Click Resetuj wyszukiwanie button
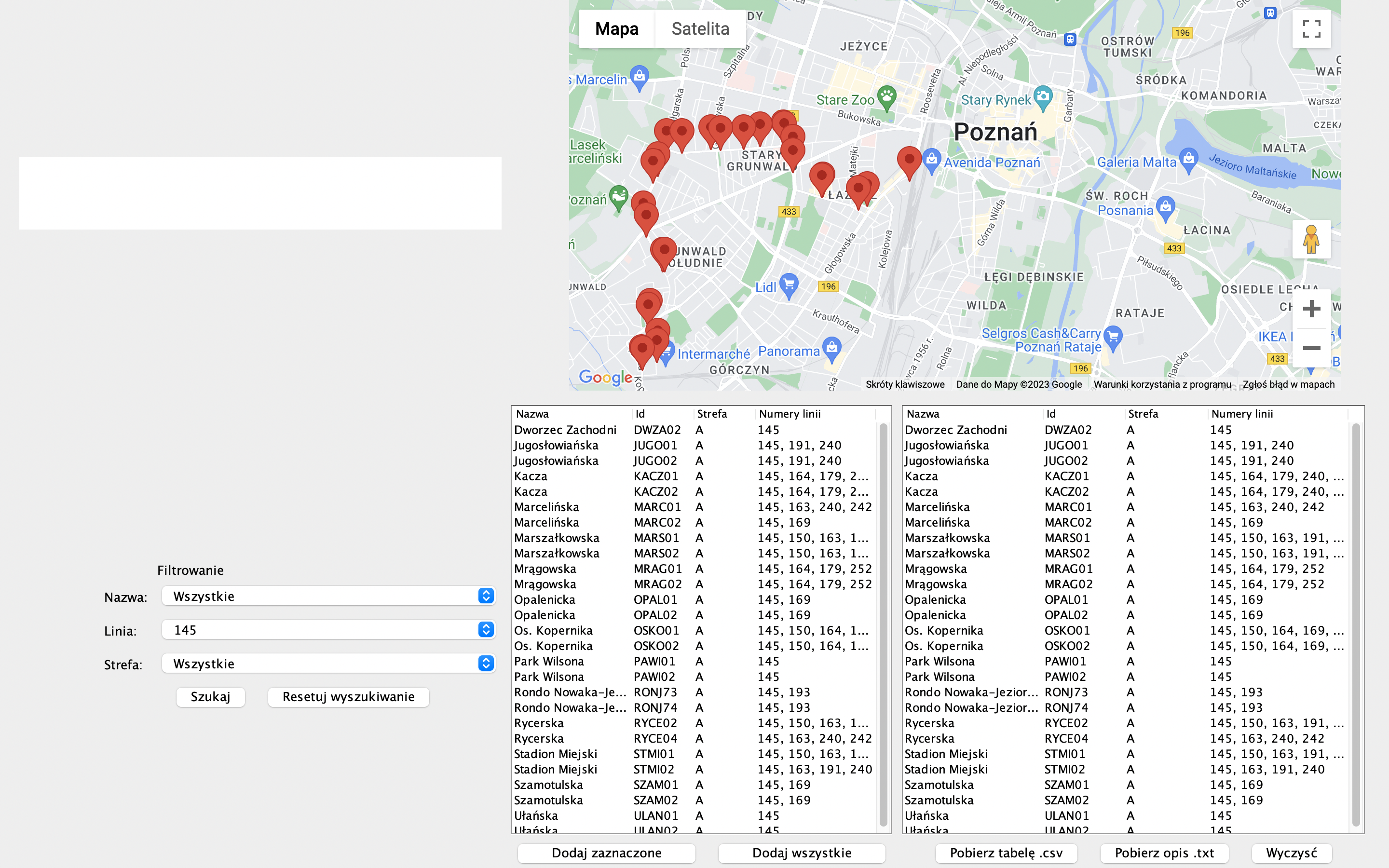1389x868 pixels. point(348,697)
